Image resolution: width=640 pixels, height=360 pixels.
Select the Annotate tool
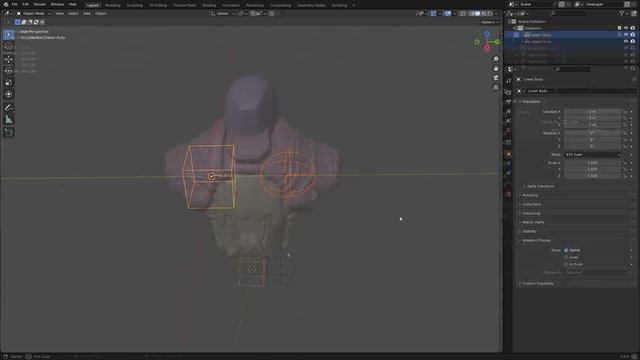[9, 108]
